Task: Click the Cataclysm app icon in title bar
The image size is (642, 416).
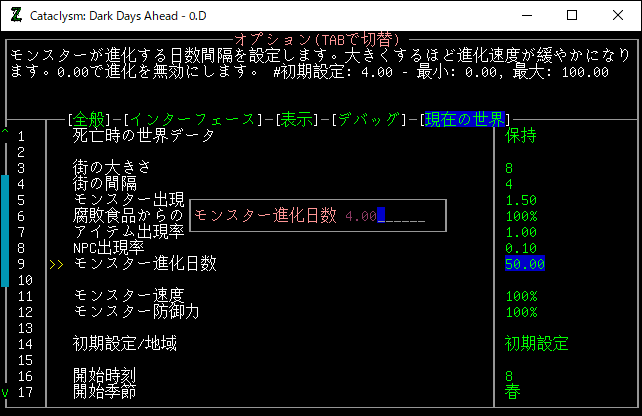Action: pos(15,15)
